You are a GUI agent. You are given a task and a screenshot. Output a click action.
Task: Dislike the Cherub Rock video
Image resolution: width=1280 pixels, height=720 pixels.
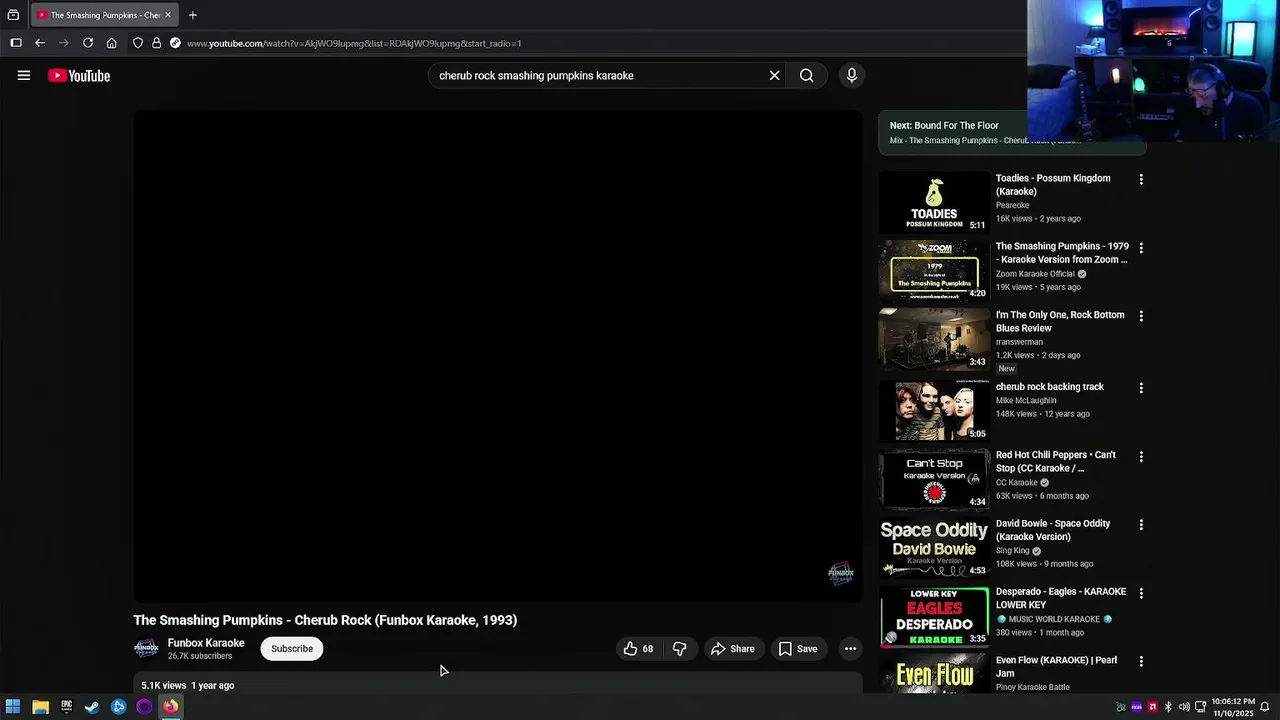(x=679, y=649)
